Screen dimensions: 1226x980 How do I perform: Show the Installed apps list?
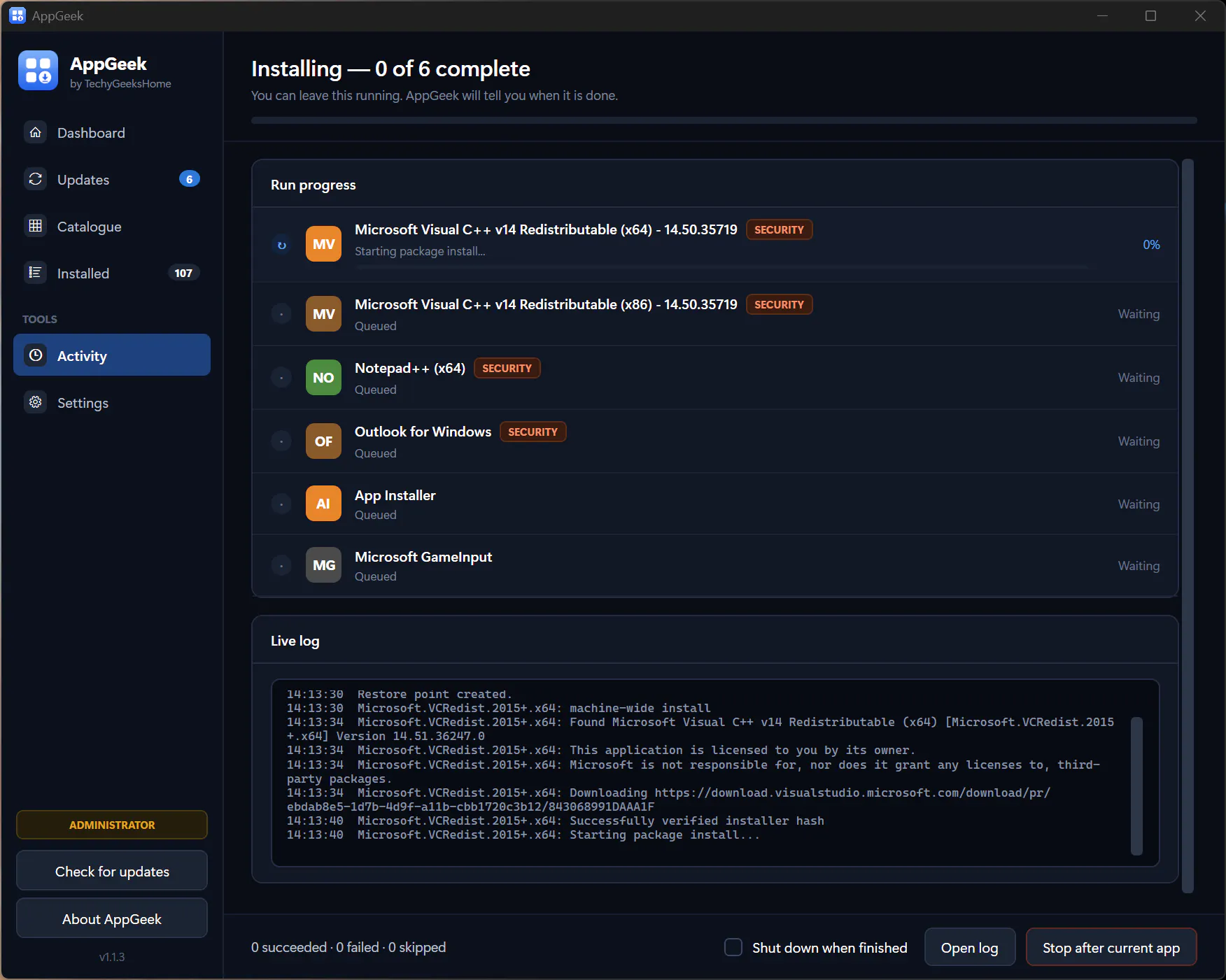tap(112, 274)
